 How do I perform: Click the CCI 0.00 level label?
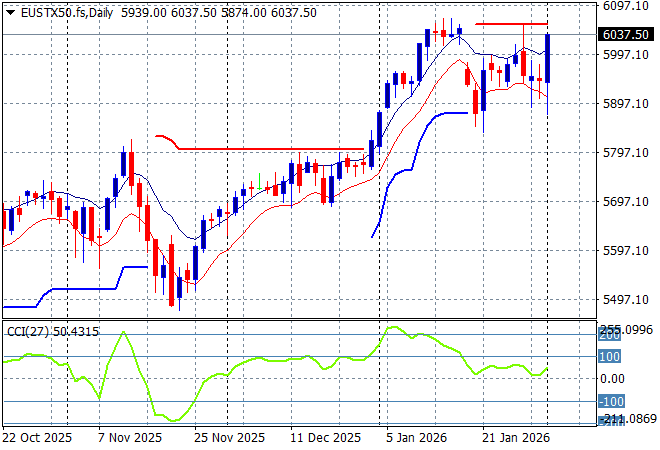pyautogui.click(x=612, y=379)
